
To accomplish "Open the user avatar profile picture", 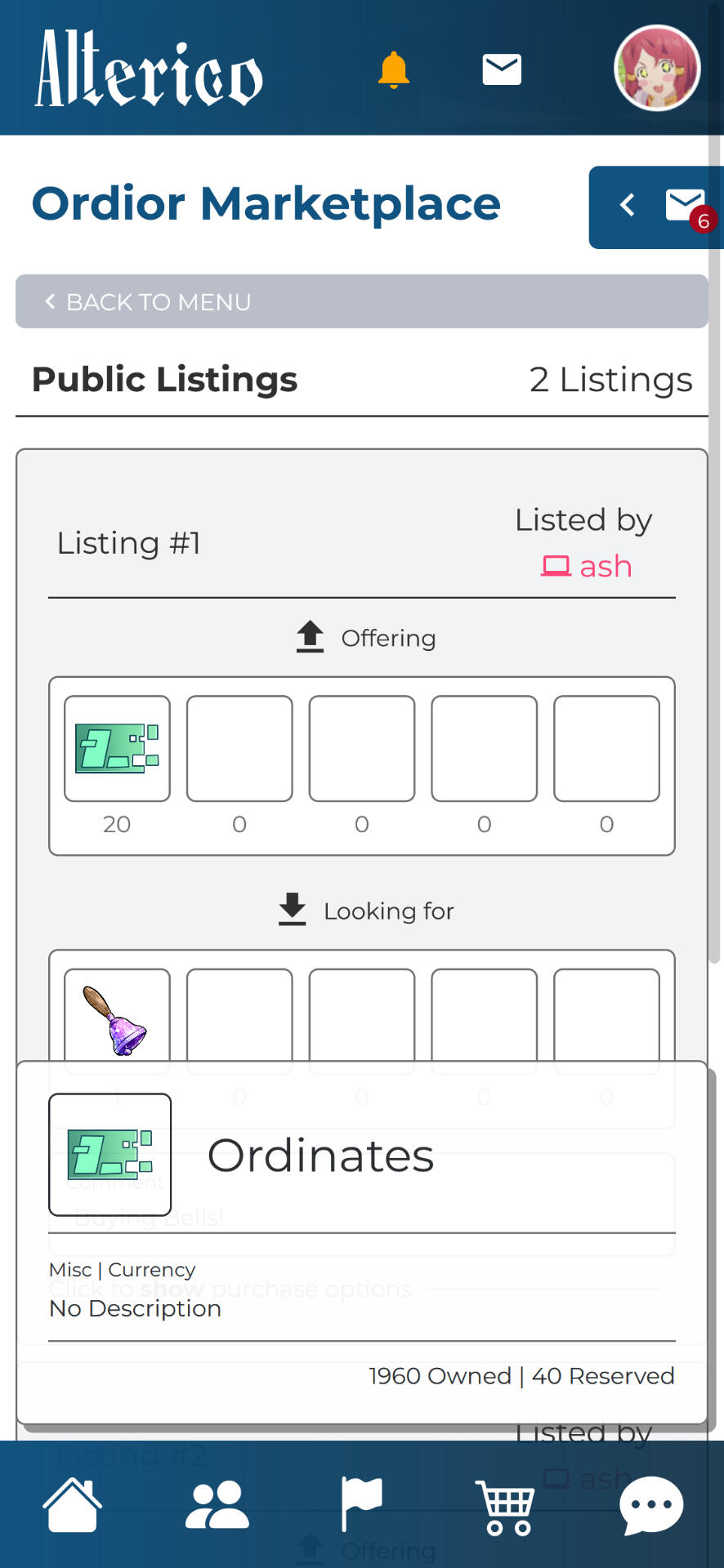I will point(657,69).
